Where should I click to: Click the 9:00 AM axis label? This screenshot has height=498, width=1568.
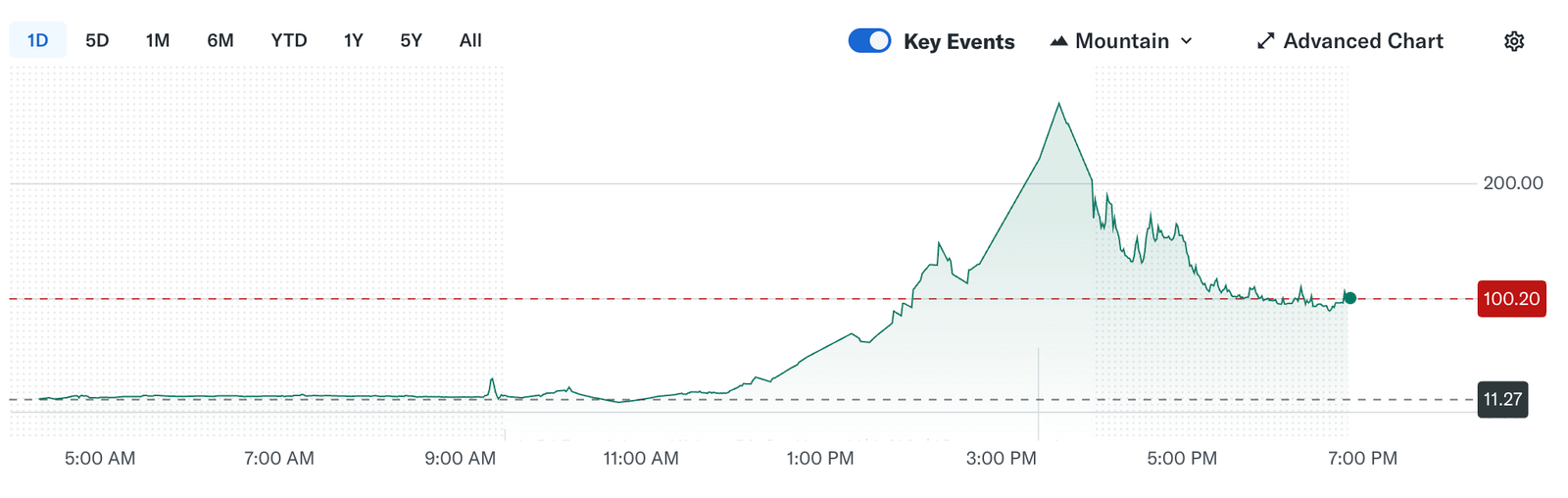(x=460, y=458)
